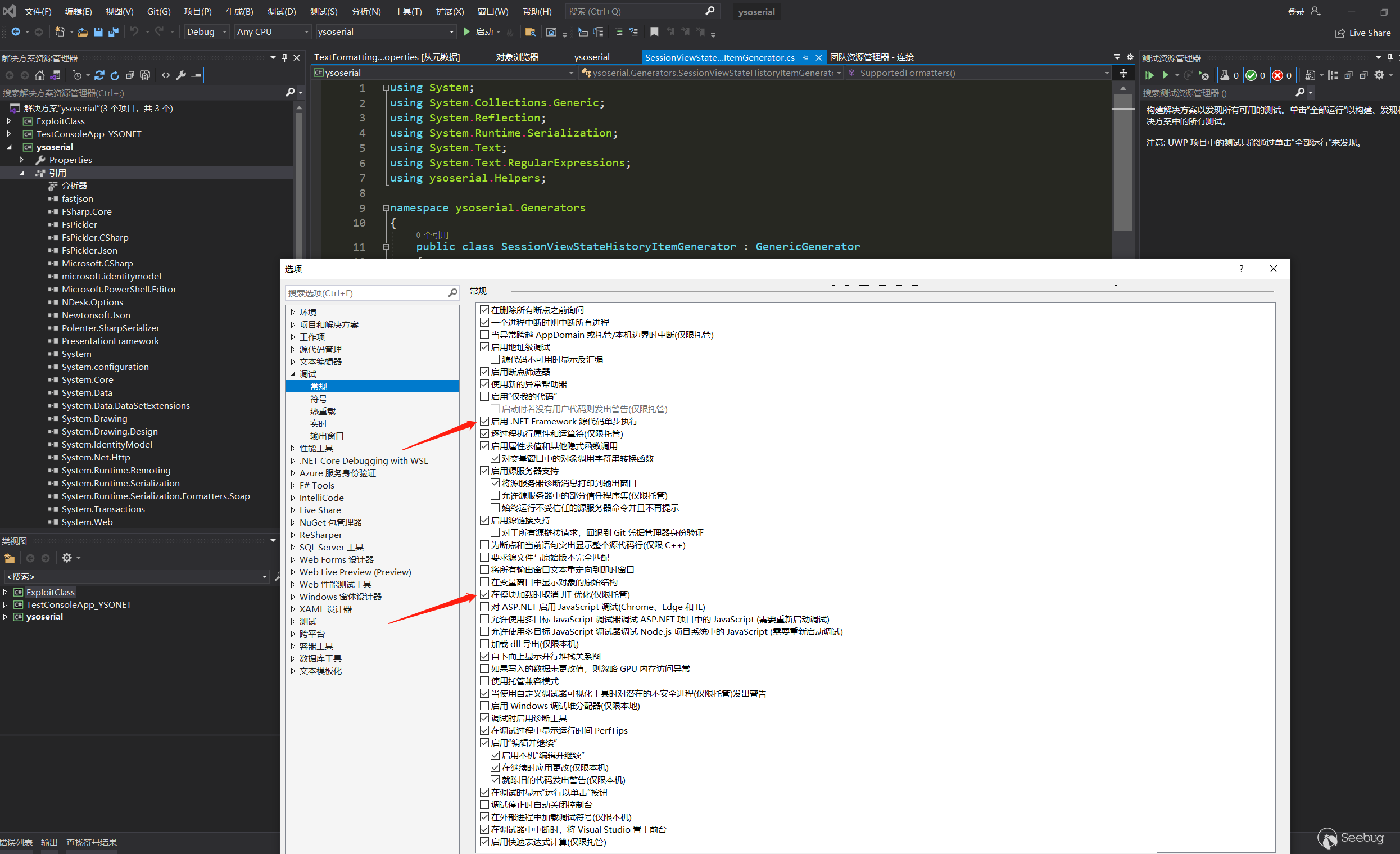The image size is (1400, 854).
Task: Expand the ExploitClass project node
Action: [8, 121]
